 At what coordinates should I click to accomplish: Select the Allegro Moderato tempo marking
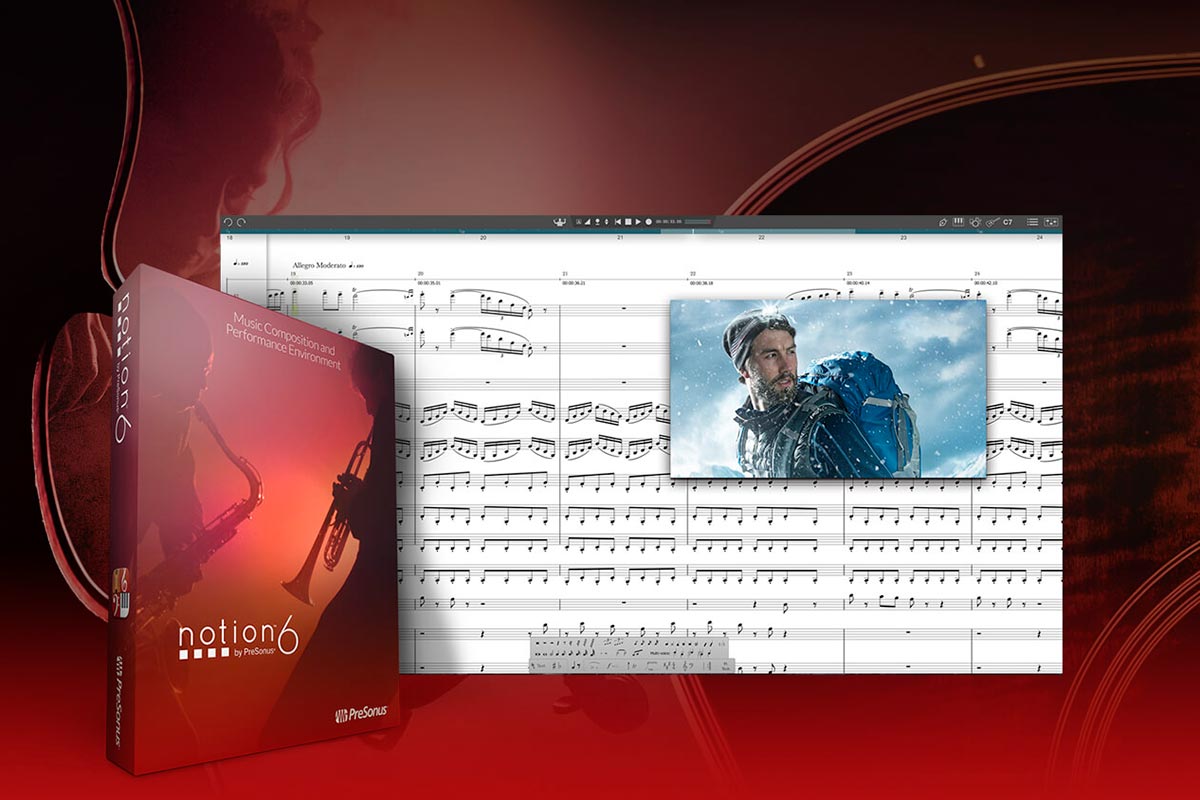point(318,265)
